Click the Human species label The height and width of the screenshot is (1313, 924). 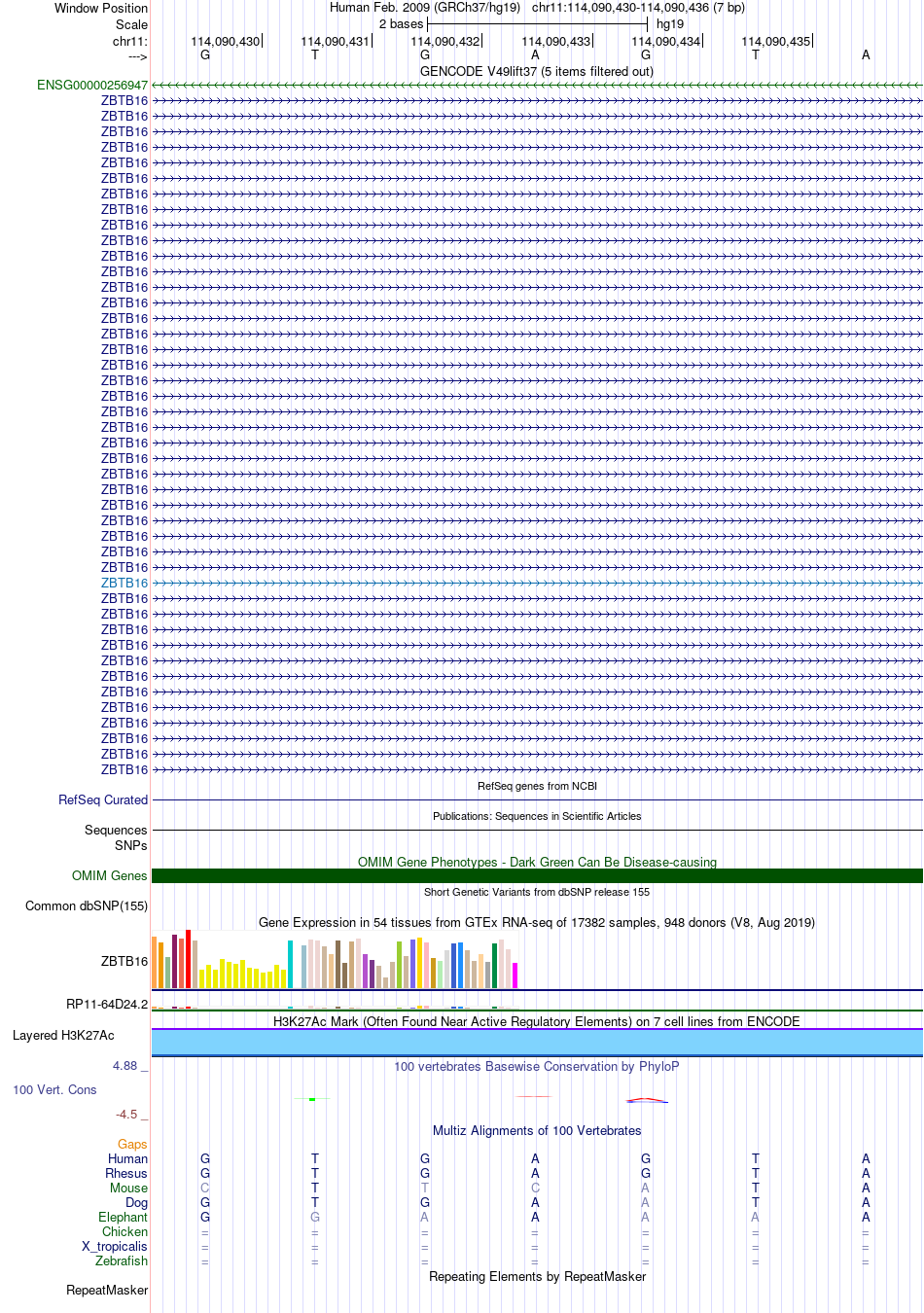[128, 1159]
